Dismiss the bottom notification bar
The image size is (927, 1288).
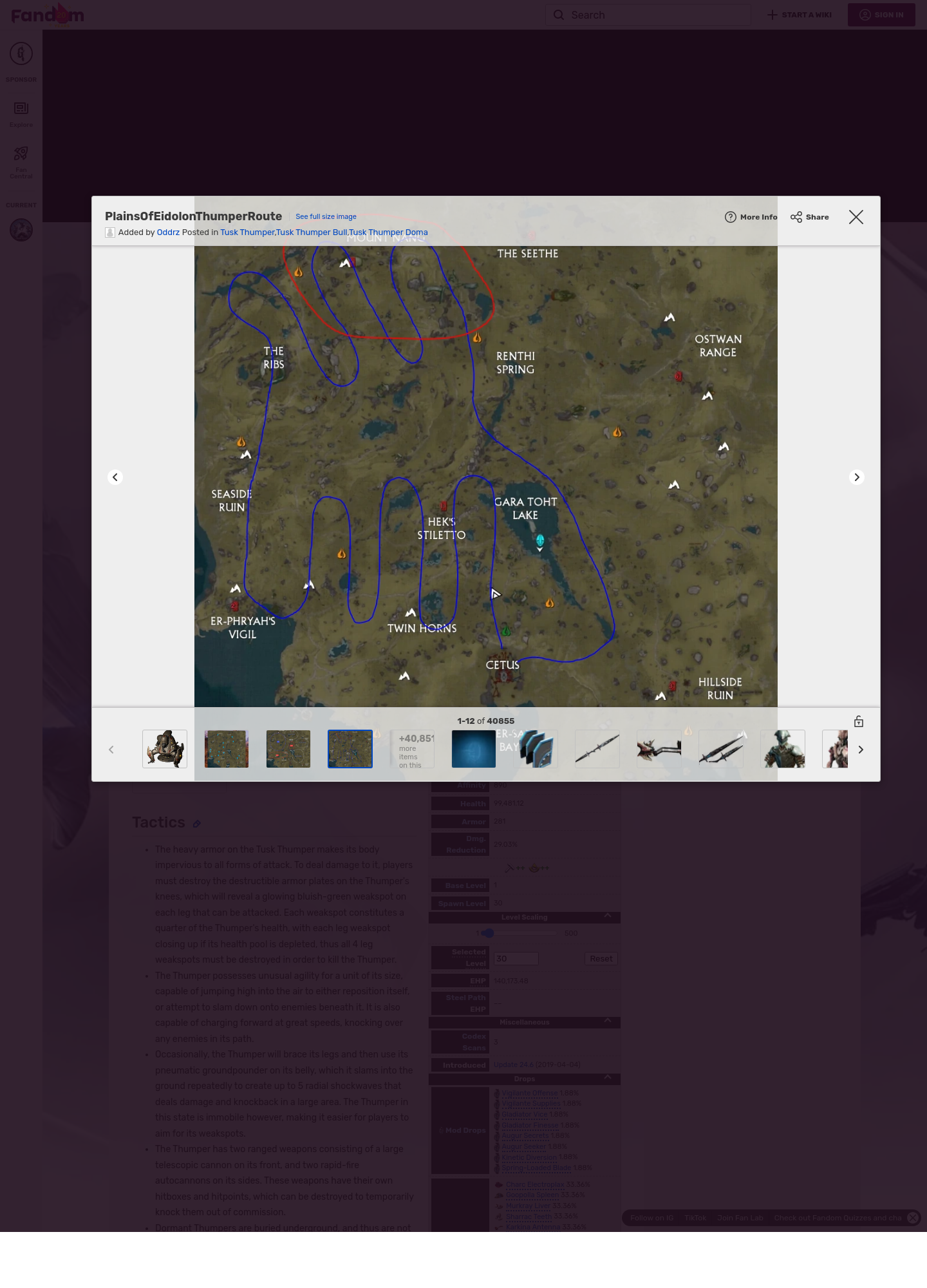point(913,1217)
